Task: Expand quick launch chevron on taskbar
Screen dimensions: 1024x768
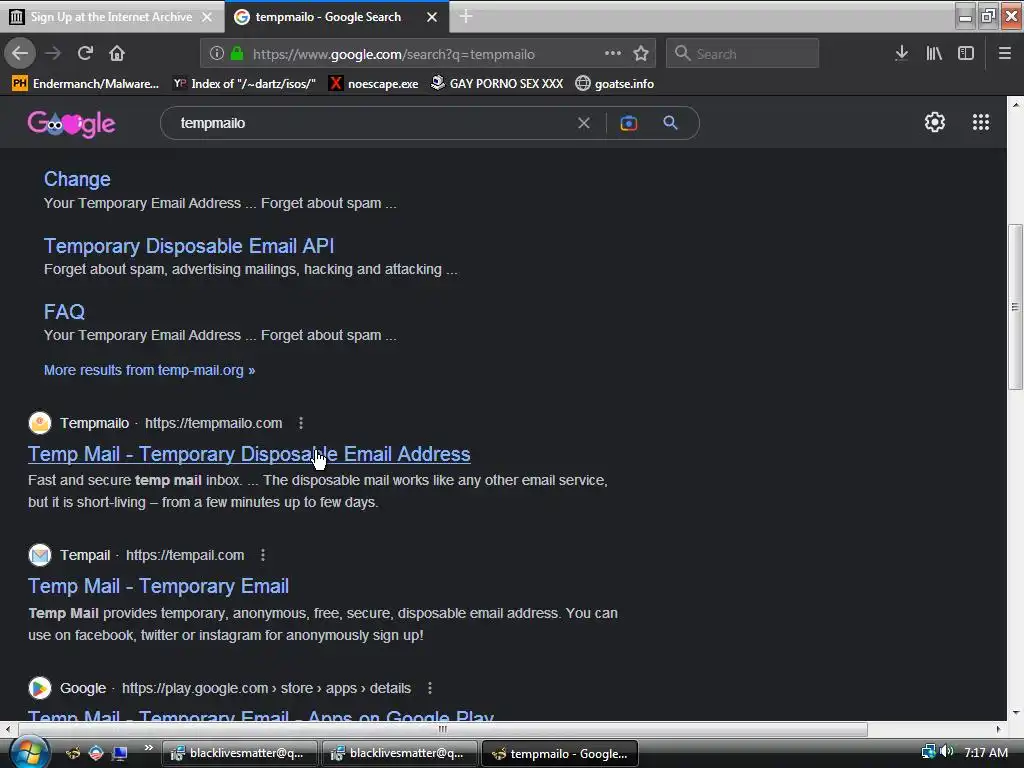Action: [x=149, y=748]
